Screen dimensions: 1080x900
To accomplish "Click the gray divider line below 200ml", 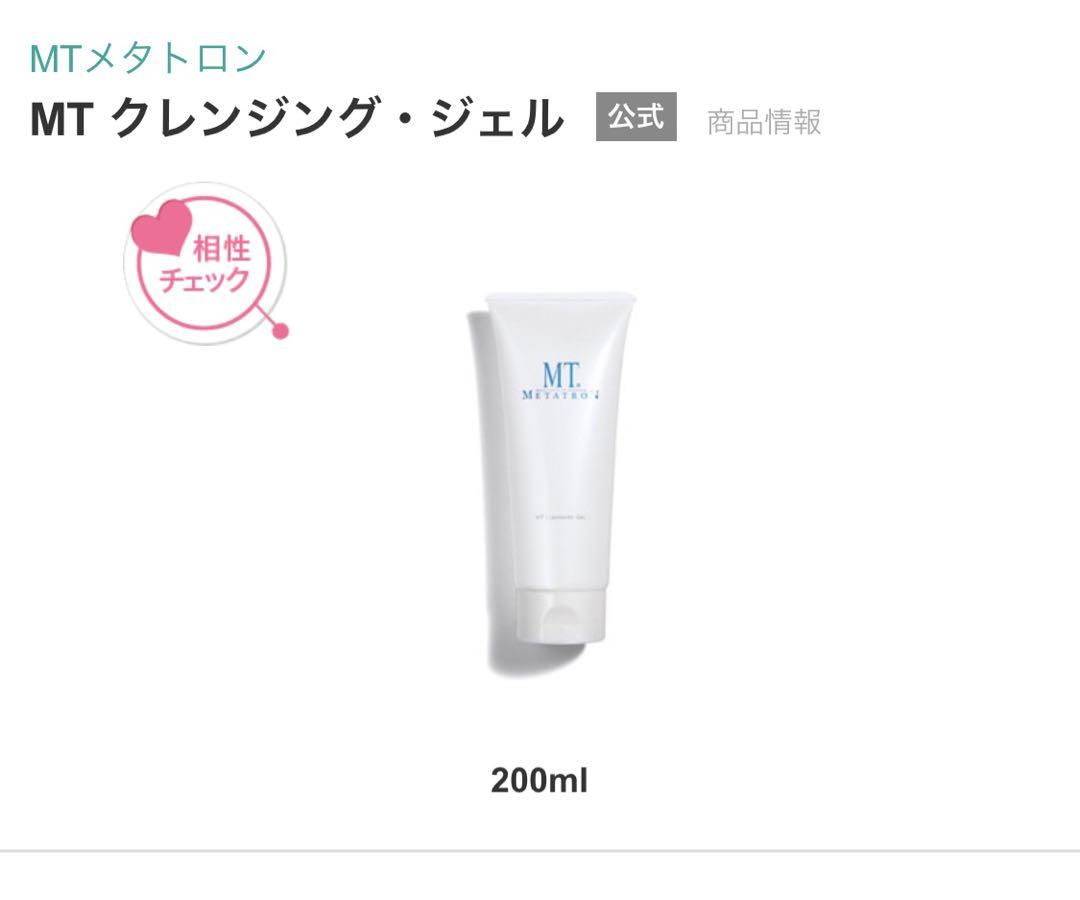I will tap(540, 851).
